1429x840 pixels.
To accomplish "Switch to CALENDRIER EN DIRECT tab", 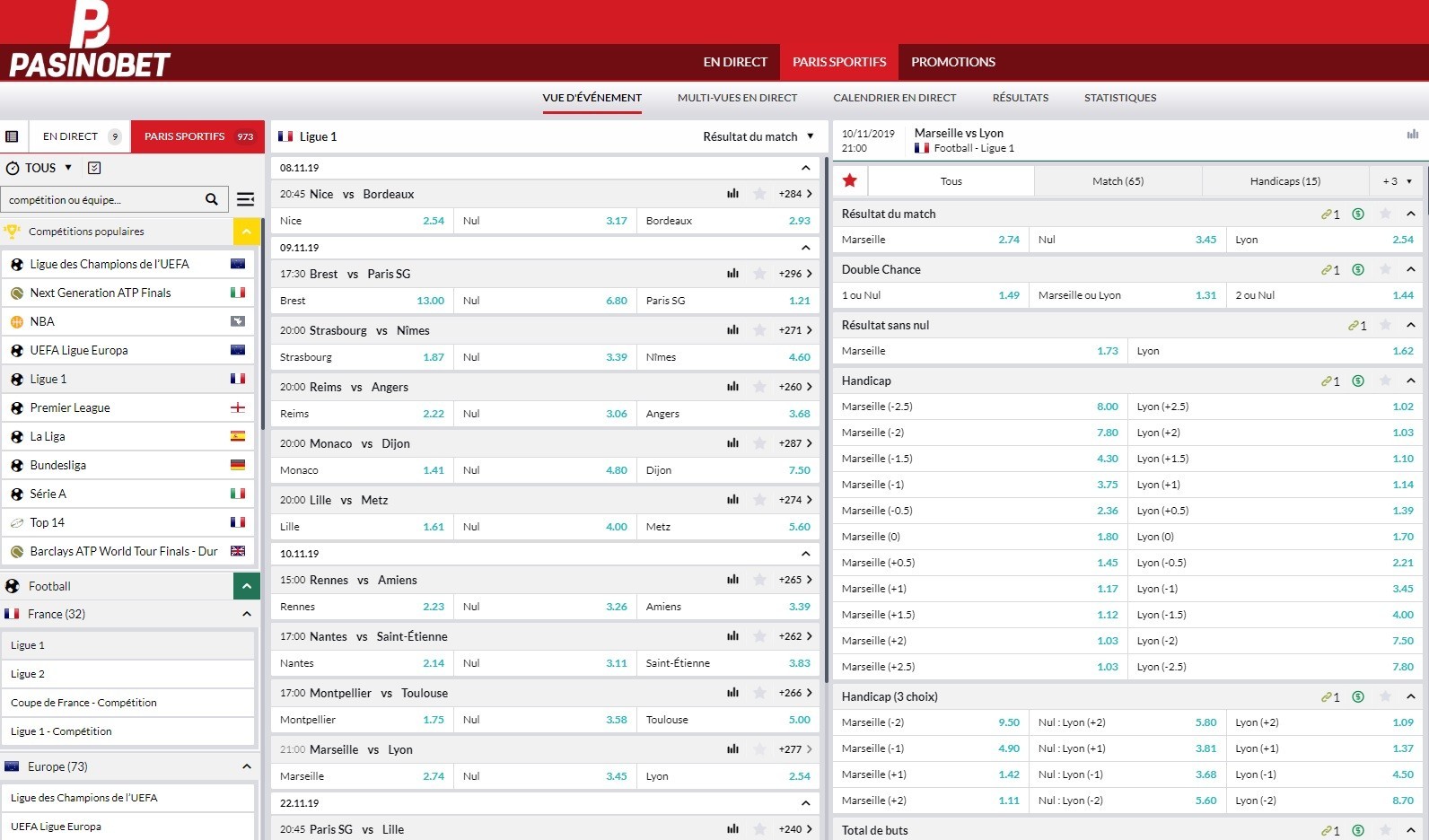I will click(x=894, y=98).
